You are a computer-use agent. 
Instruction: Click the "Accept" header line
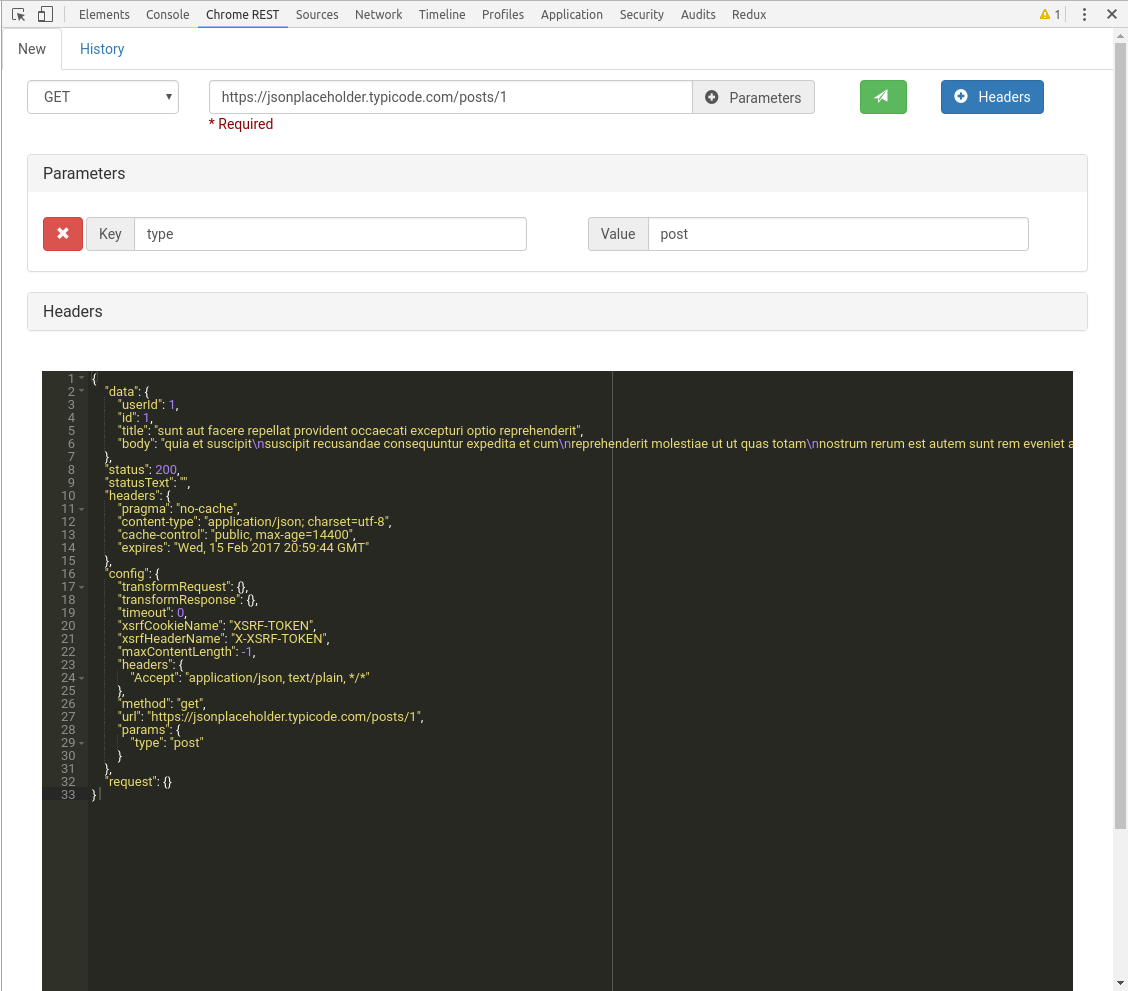(x=250, y=677)
